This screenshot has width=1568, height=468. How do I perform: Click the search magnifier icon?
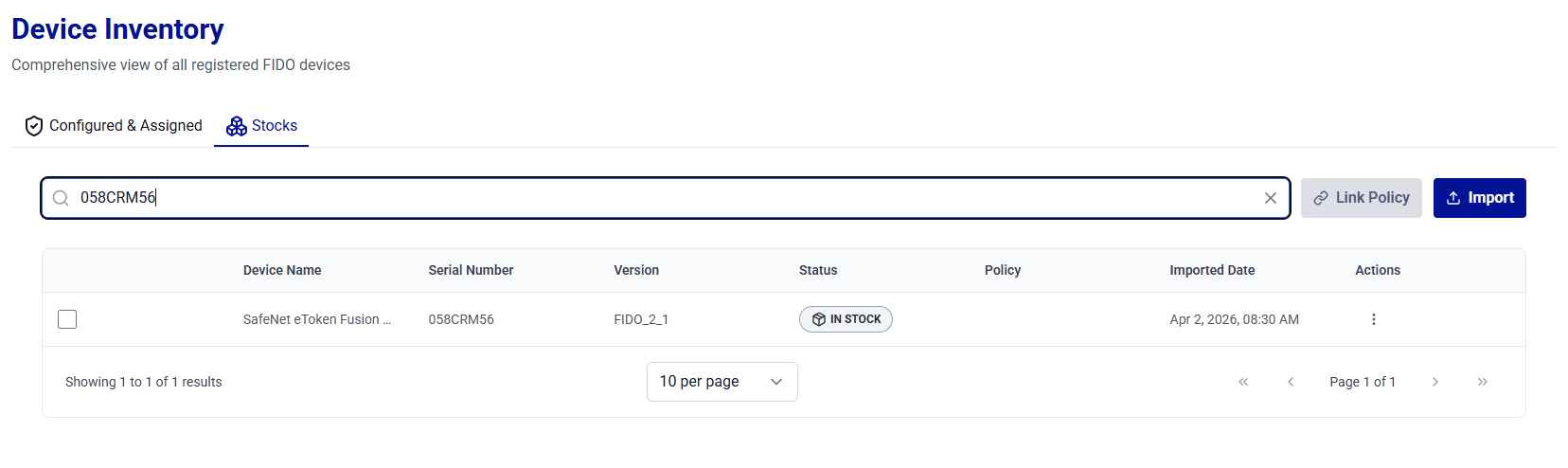click(x=61, y=198)
